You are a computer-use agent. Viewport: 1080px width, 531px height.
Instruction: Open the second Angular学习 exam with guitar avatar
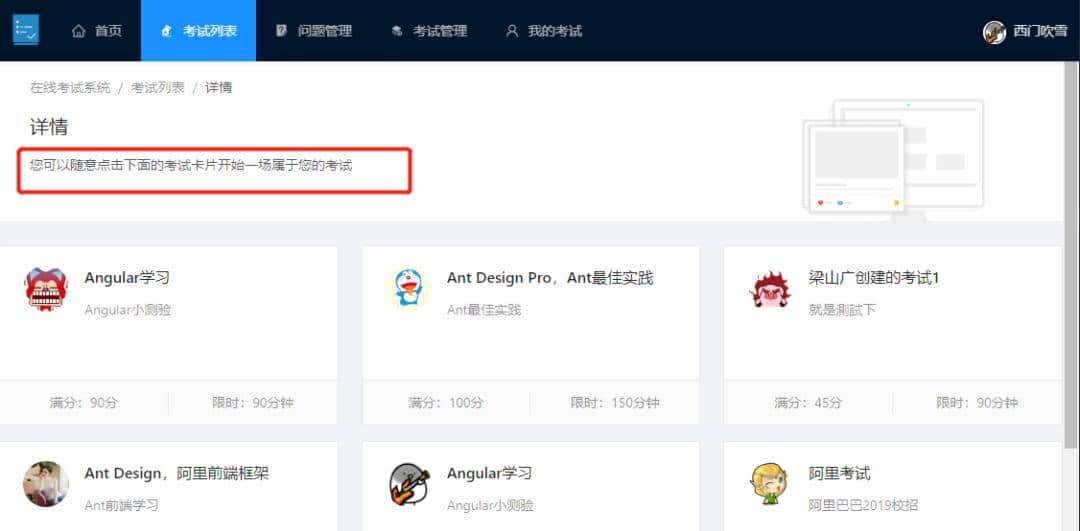489,473
